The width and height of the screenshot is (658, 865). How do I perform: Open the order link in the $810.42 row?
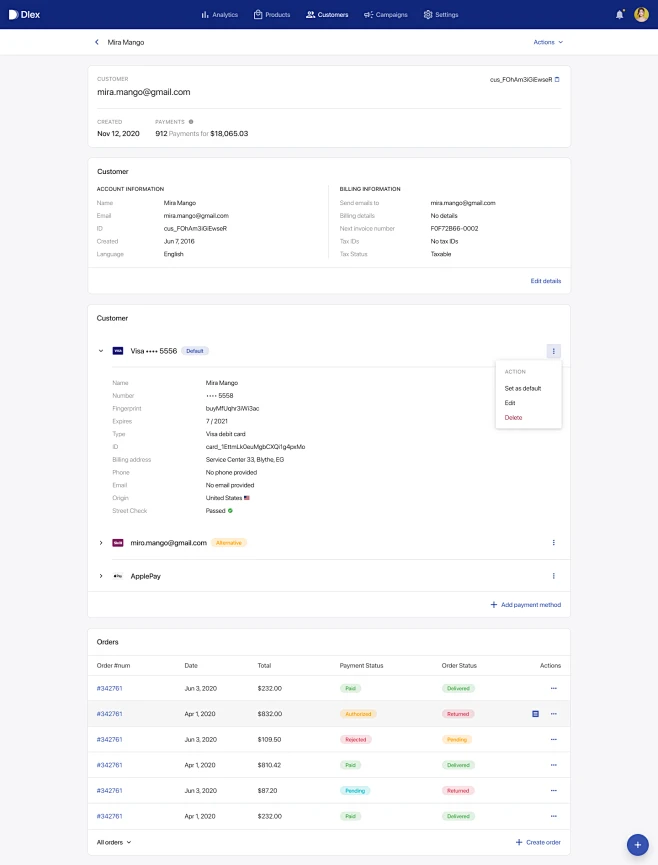pos(109,765)
